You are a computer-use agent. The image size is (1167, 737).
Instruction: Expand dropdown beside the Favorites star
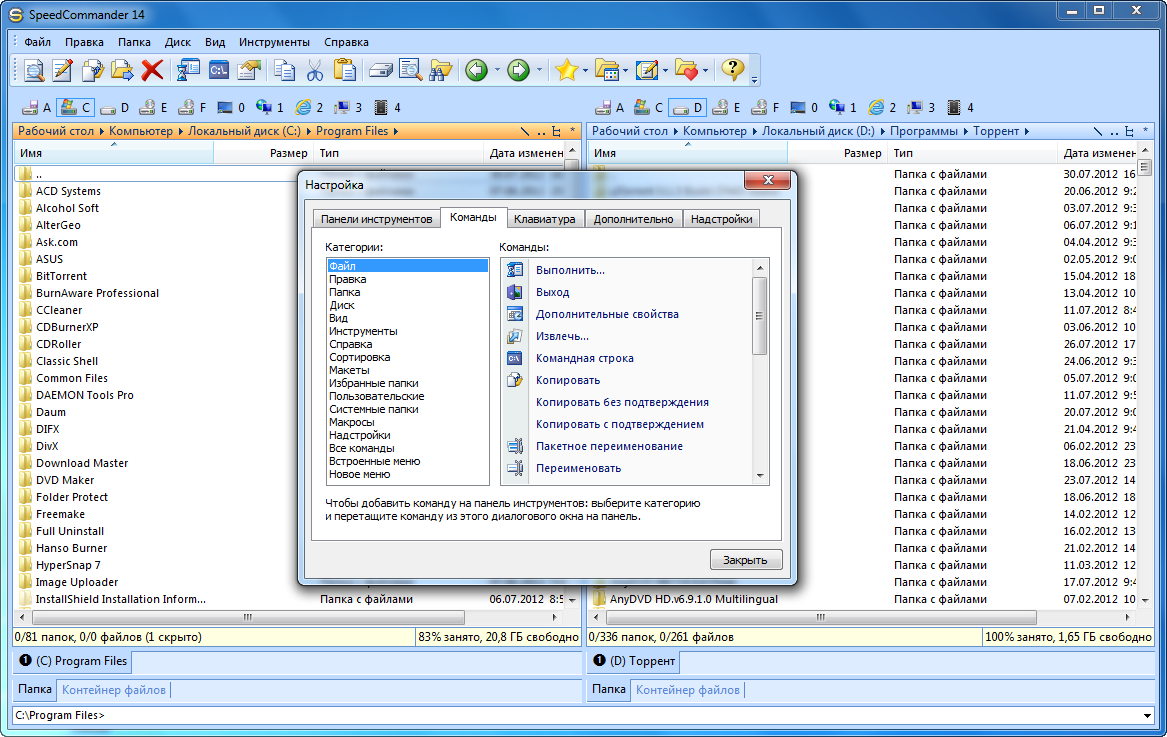[x=586, y=71]
